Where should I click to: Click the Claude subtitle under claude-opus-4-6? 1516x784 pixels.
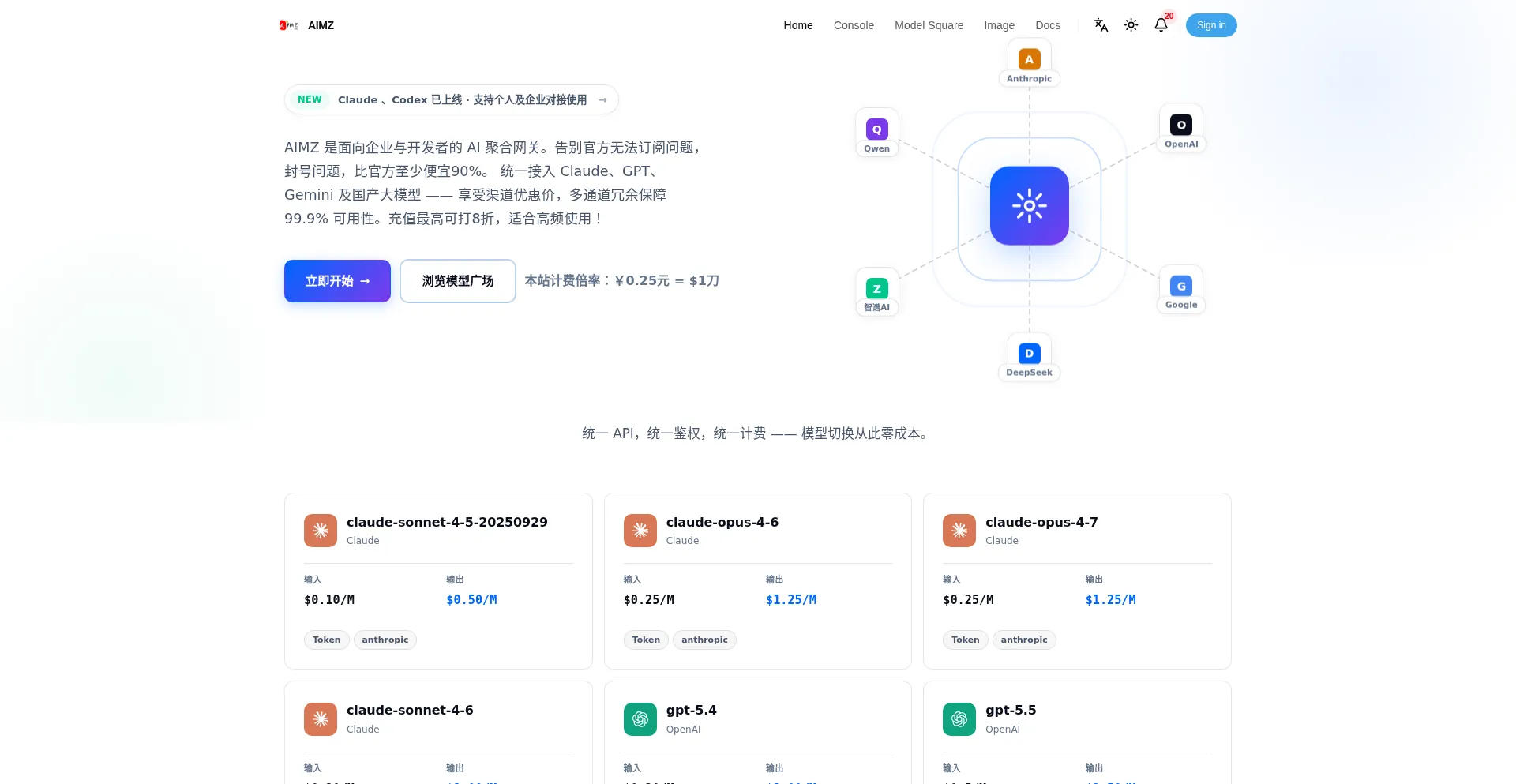click(x=682, y=541)
